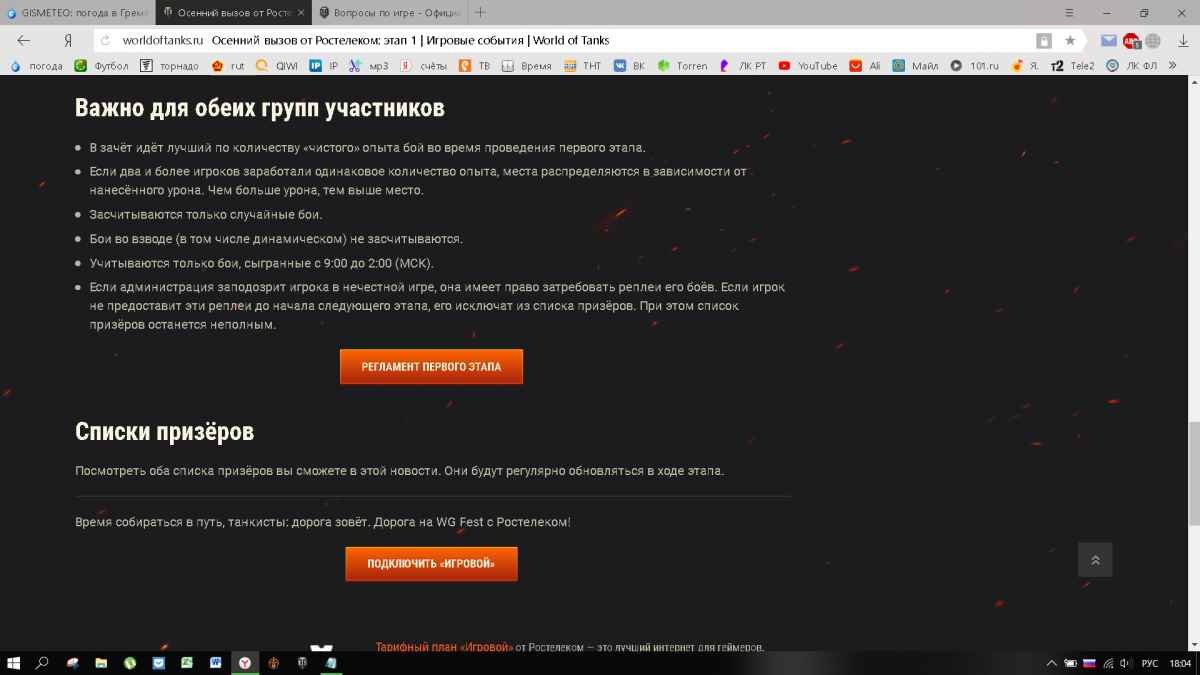Open the 18:04 taskbar clock
This screenshot has width=1200, height=675.
pos(1180,663)
